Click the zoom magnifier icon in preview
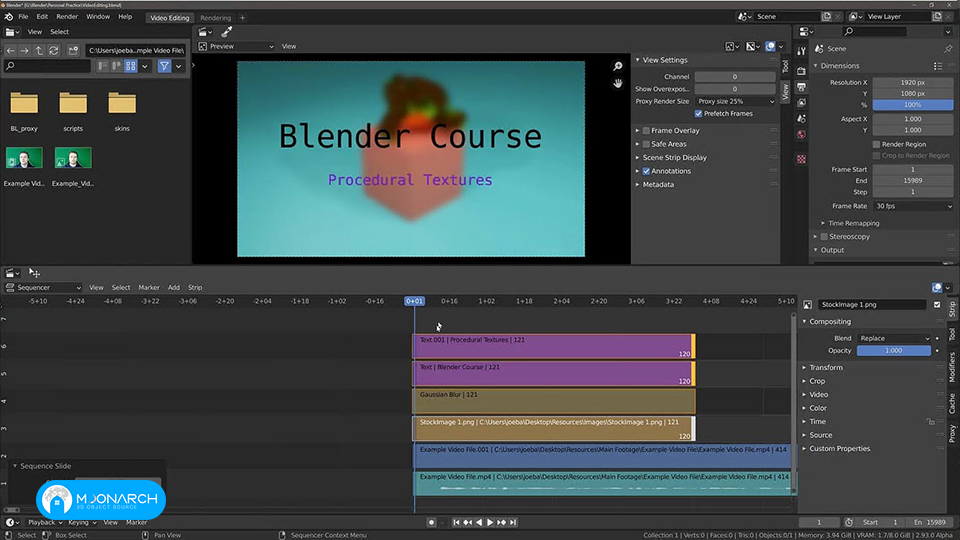The height and width of the screenshot is (540, 960). [618, 66]
